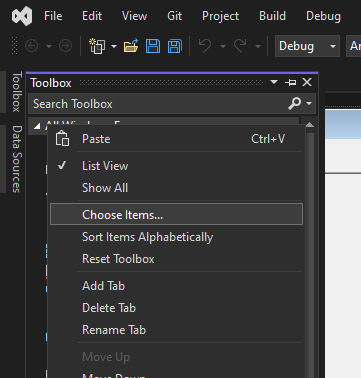
Task: Choose Sort Items Alphabetically
Action: [176, 237]
